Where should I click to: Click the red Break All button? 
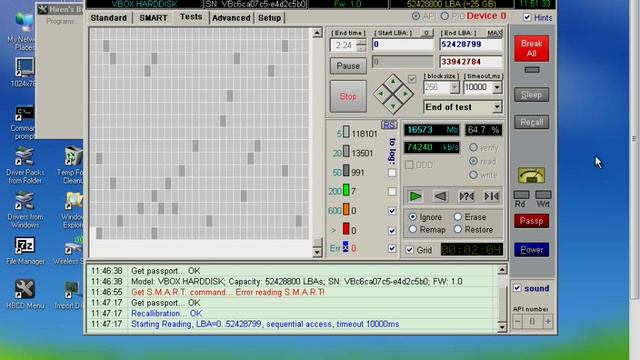pos(531,48)
